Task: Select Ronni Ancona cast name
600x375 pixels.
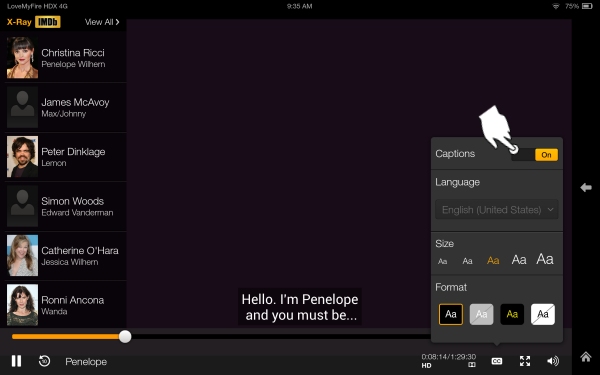Action: (x=72, y=300)
